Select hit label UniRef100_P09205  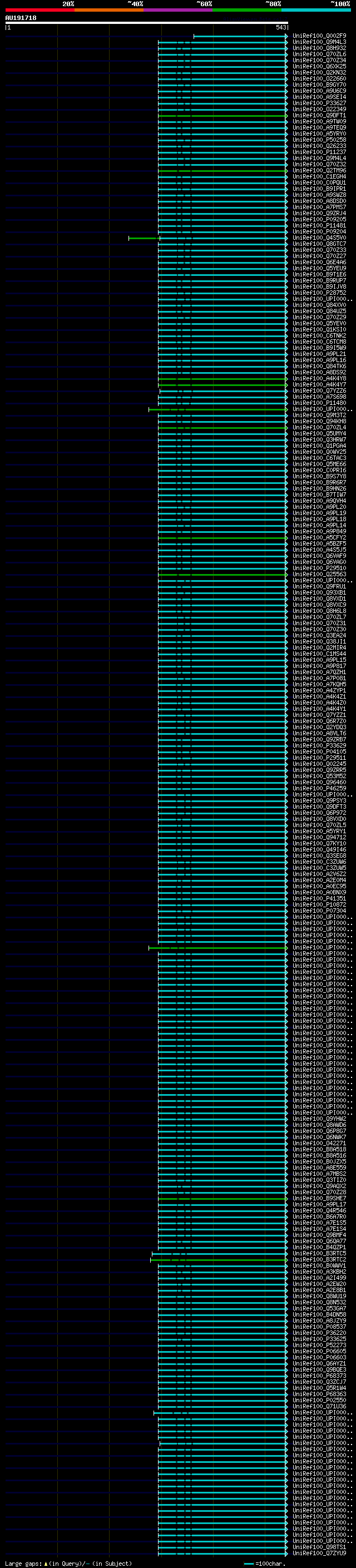(319, 219)
